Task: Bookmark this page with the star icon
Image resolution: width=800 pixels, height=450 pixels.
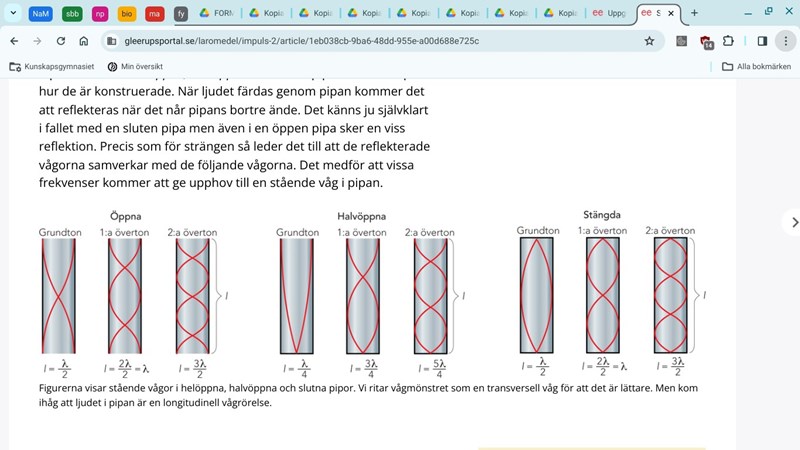Action: coord(649,41)
